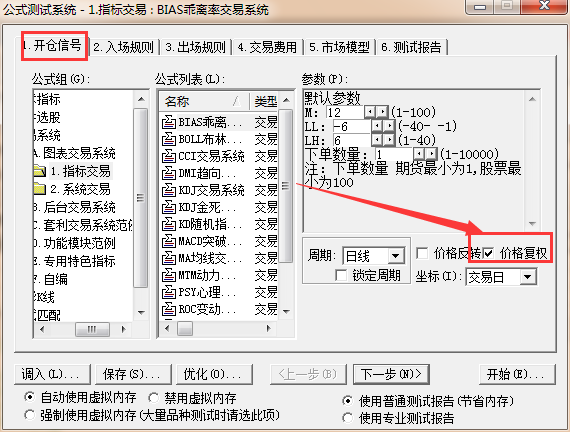
Task: Click the KDJ交易系统 formula icon
Action: [x=169, y=190]
